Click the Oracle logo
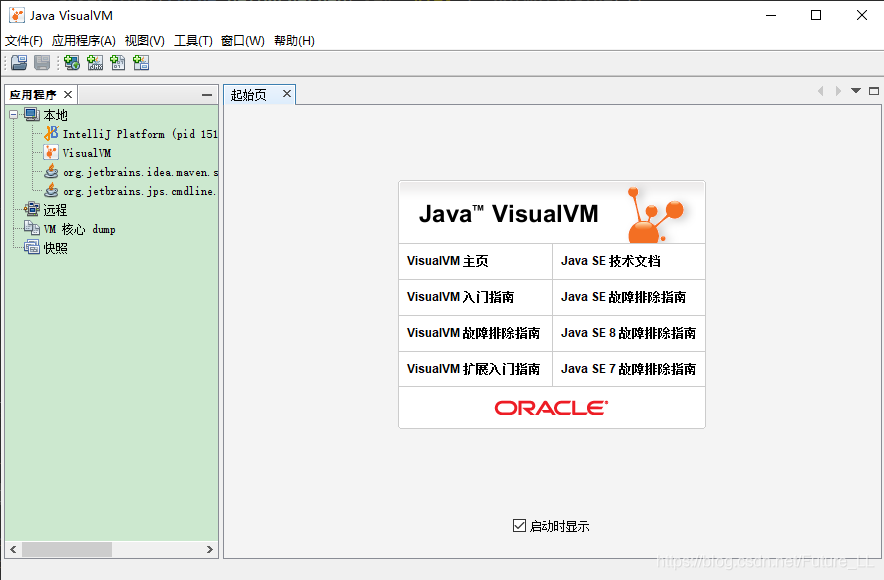 tap(551, 408)
